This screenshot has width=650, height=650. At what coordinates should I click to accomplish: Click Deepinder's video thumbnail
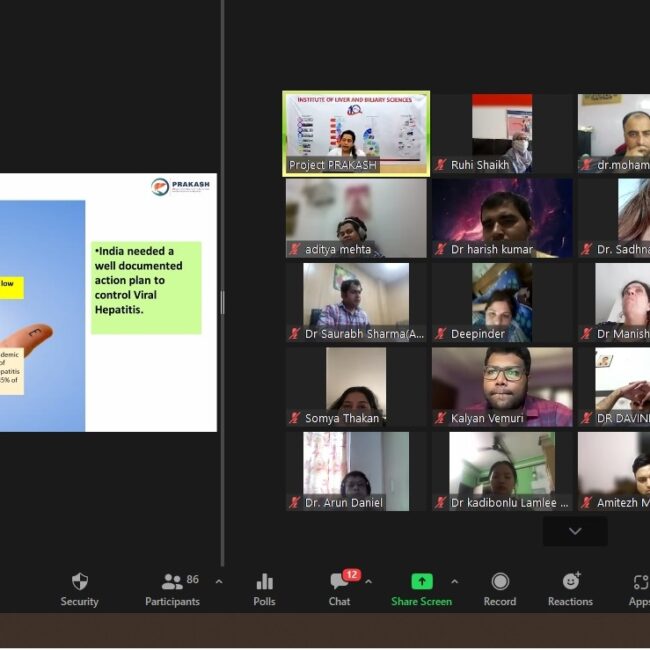(502, 300)
